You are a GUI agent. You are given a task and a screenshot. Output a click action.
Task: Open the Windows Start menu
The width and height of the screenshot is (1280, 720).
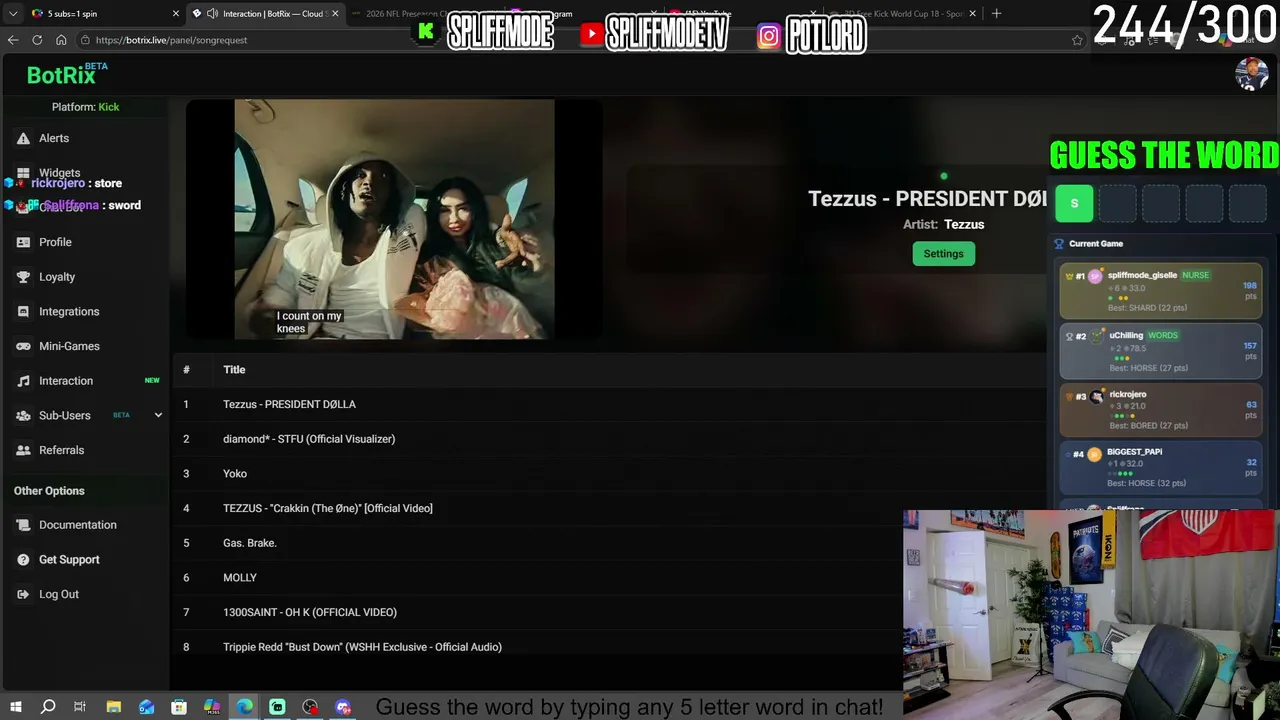(x=15, y=707)
